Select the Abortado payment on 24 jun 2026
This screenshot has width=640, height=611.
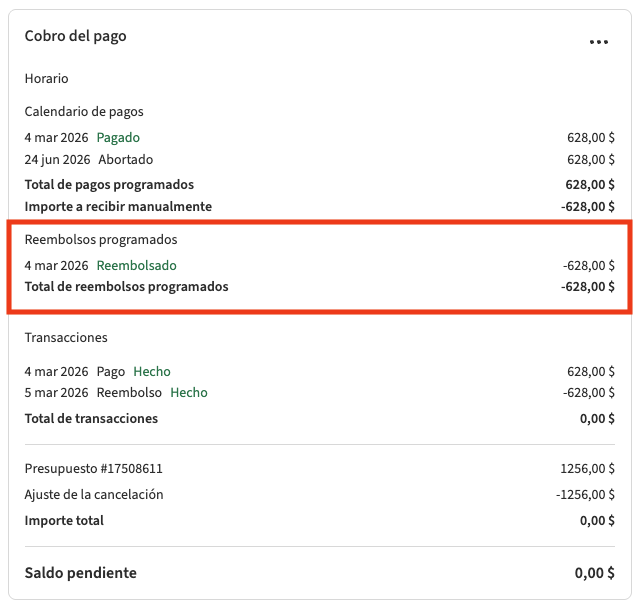point(125,159)
